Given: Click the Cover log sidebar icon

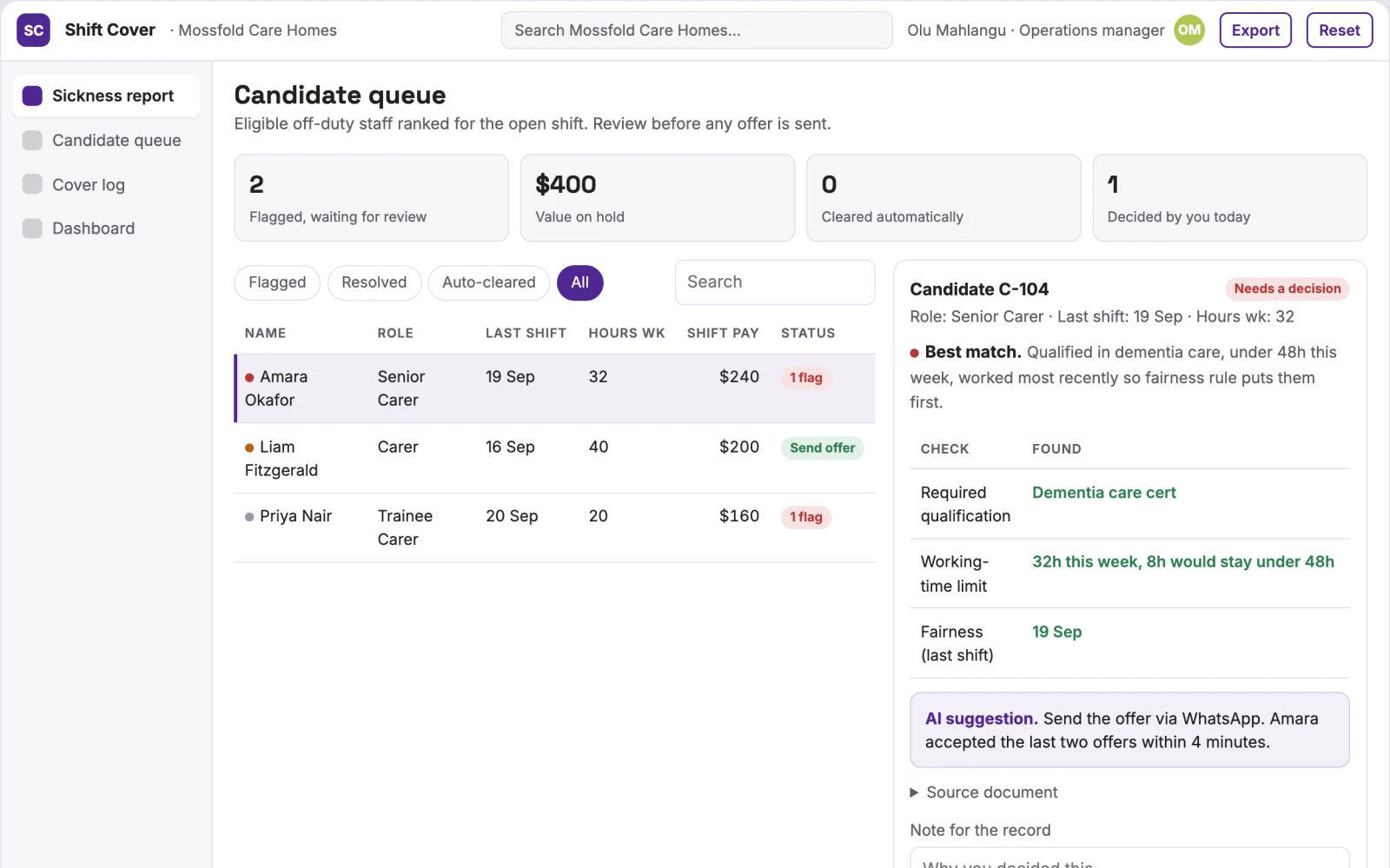Looking at the screenshot, I should coord(32,184).
